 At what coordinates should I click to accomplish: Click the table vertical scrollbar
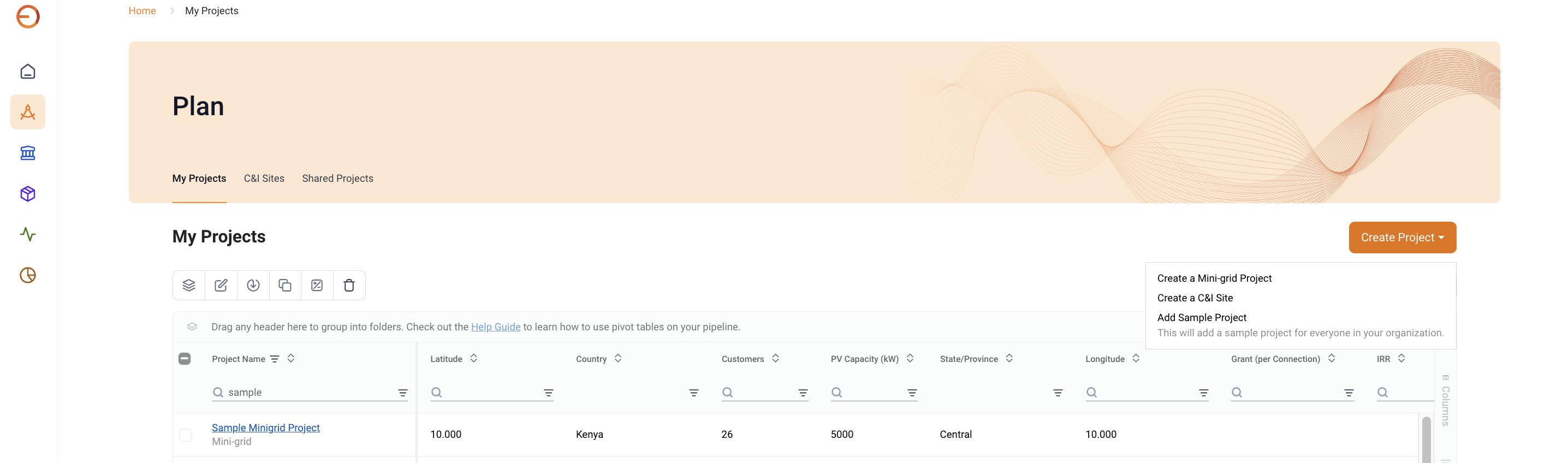[1426, 440]
